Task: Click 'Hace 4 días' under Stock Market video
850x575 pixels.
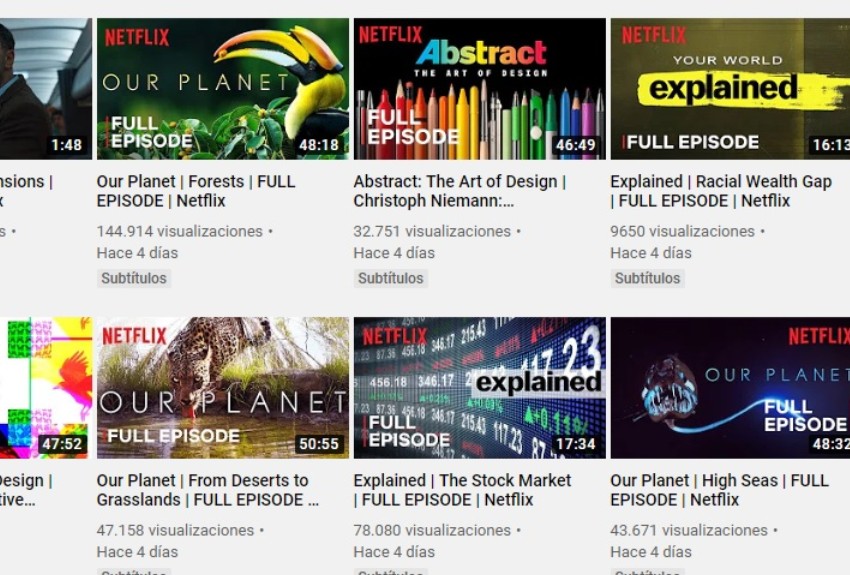Action: 394,552
